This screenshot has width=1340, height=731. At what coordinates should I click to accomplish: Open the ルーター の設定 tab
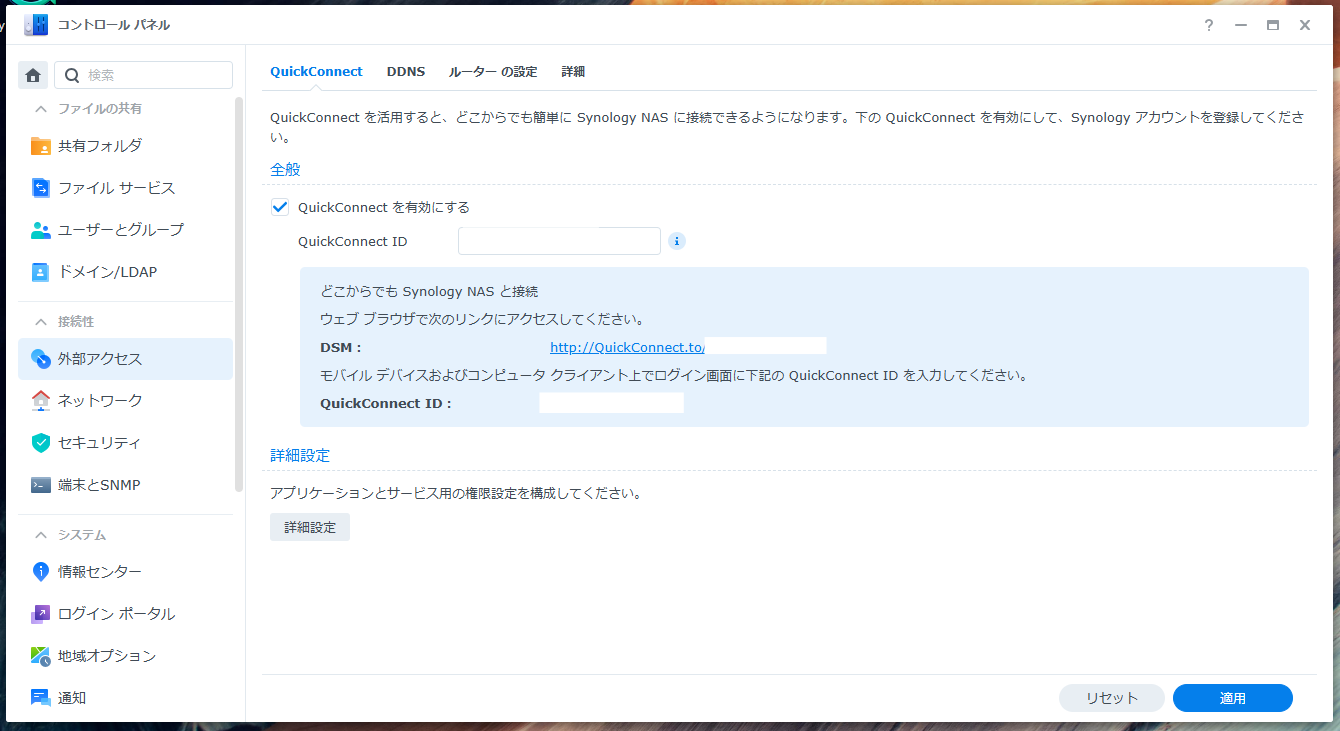coord(493,72)
